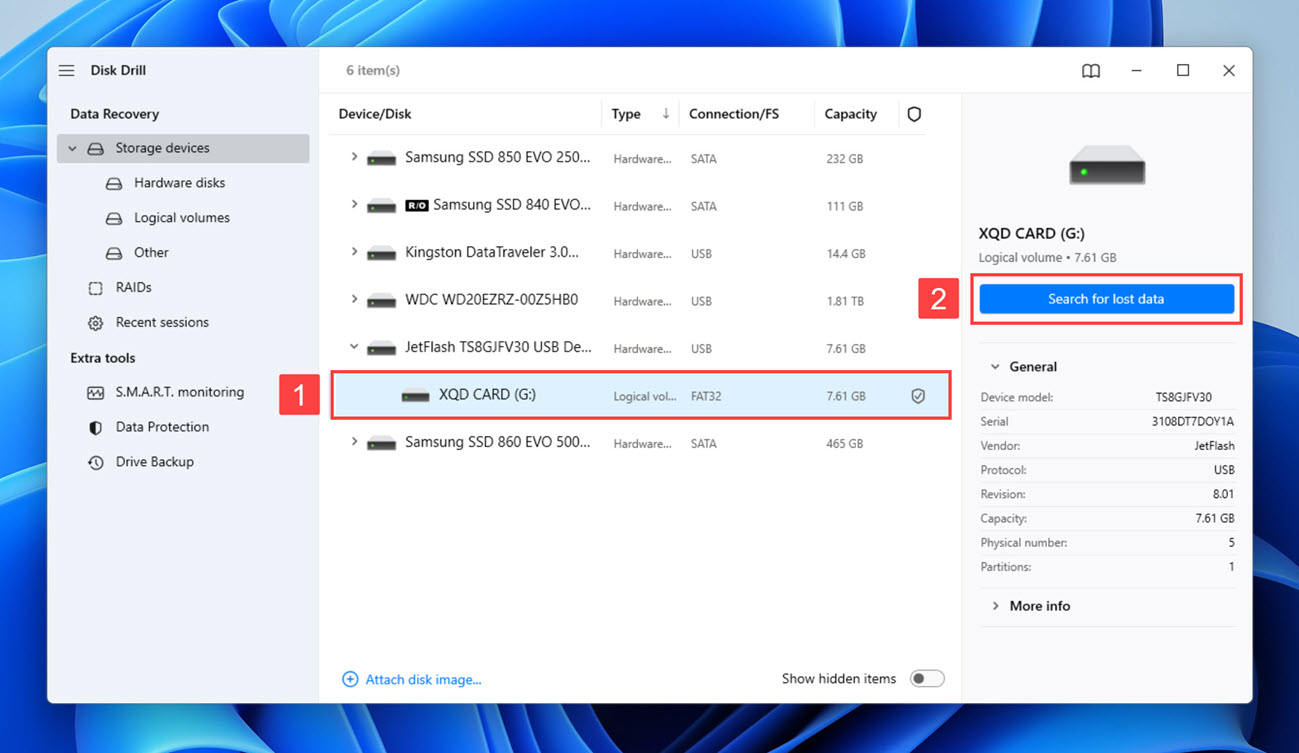Collapse the JetFlash TS8GJFV30 USB device
Image resolution: width=1299 pixels, height=753 pixels.
[x=354, y=347]
